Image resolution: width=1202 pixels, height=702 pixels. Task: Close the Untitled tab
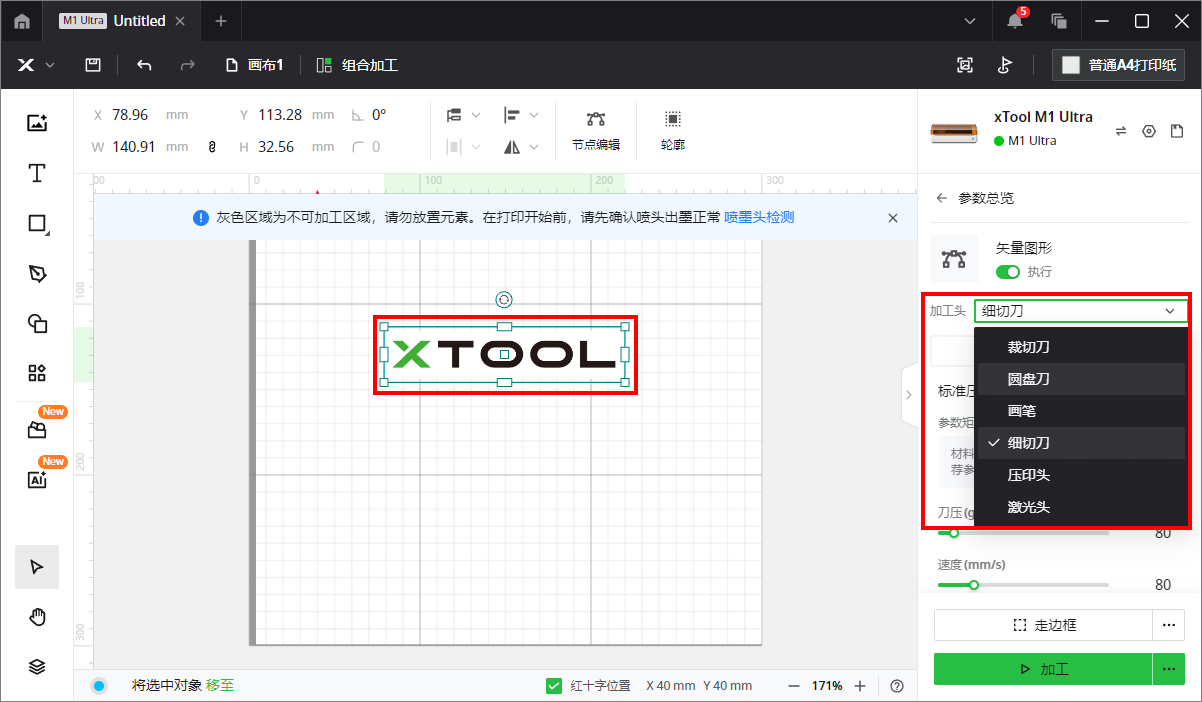point(180,21)
